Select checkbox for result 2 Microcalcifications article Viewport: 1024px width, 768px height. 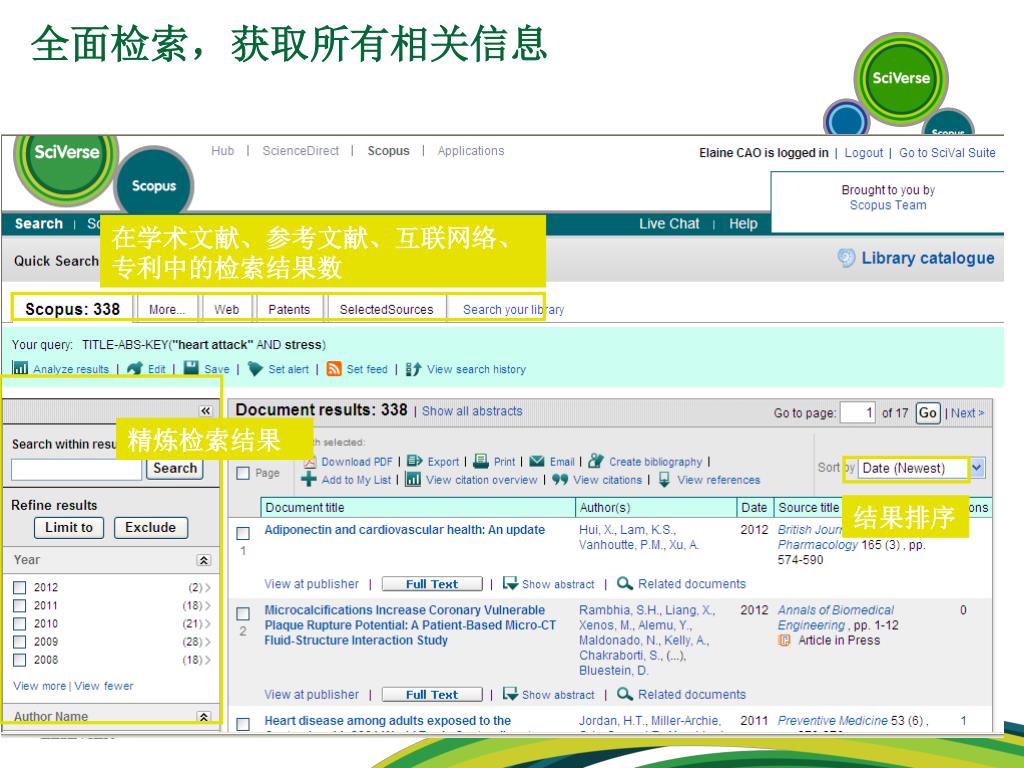(x=243, y=613)
